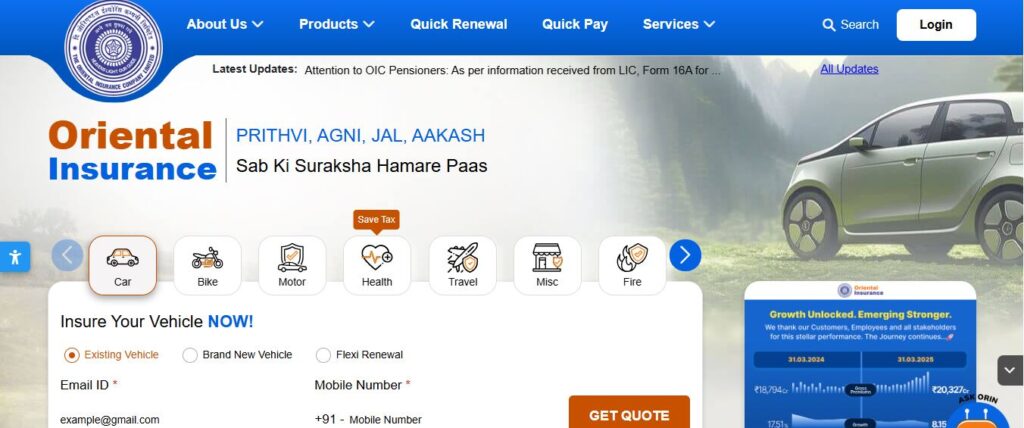Expand the Products dropdown menu
This screenshot has height=428, width=1024.
point(336,24)
